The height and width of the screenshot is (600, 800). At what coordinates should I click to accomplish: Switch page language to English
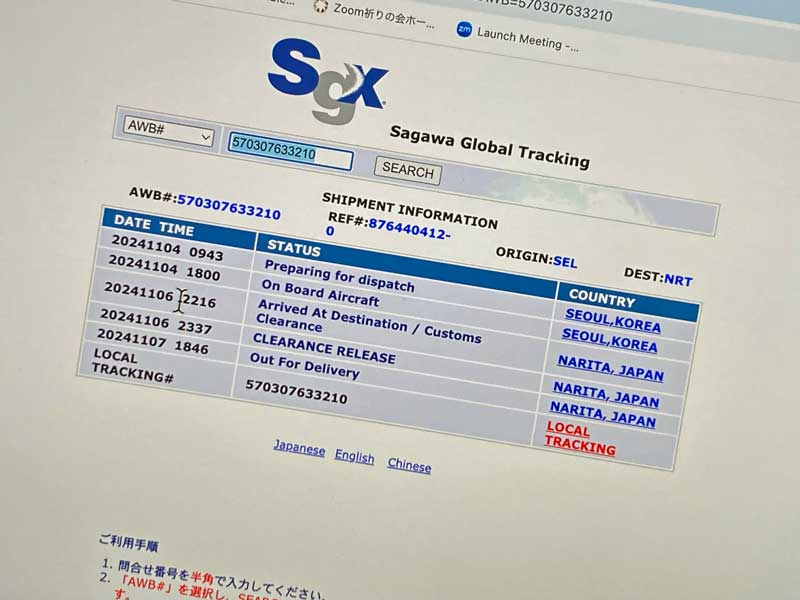click(x=354, y=457)
